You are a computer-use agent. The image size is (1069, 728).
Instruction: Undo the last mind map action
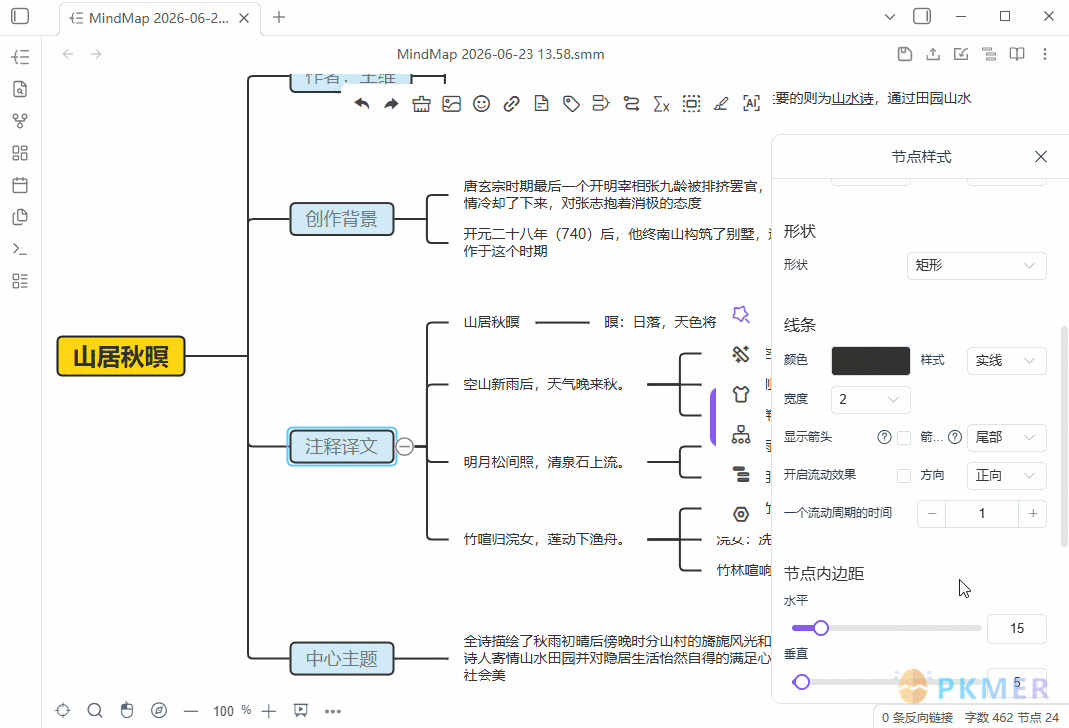coord(362,104)
